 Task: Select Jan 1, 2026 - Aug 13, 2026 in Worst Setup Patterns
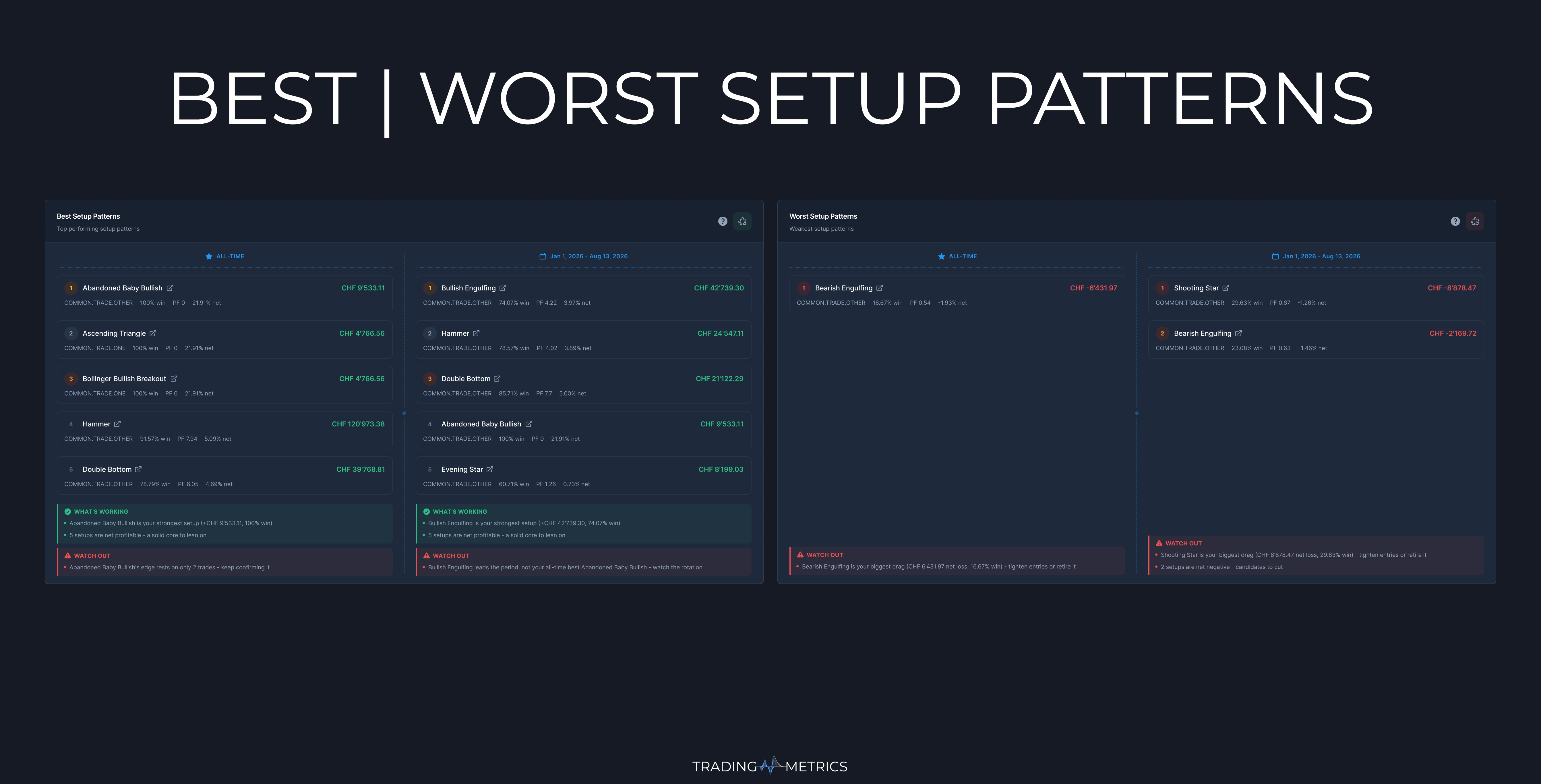(x=1321, y=257)
